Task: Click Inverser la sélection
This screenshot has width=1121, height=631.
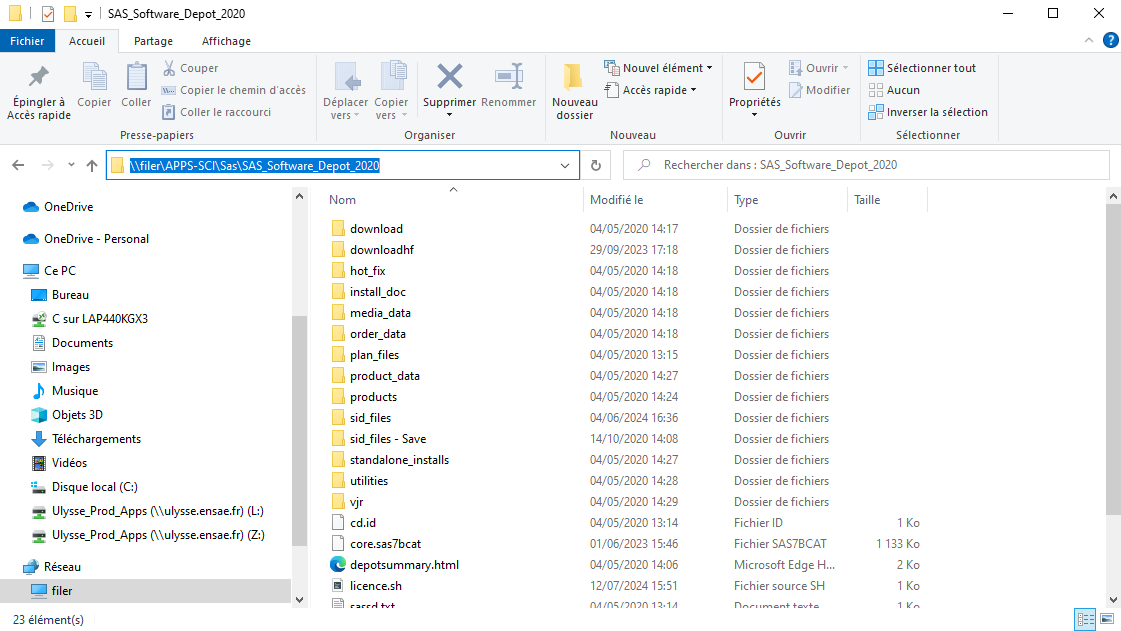Action: (928, 112)
